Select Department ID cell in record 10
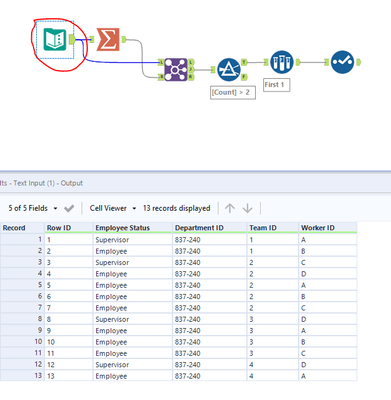The image size is (391, 400). (x=210, y=342)
